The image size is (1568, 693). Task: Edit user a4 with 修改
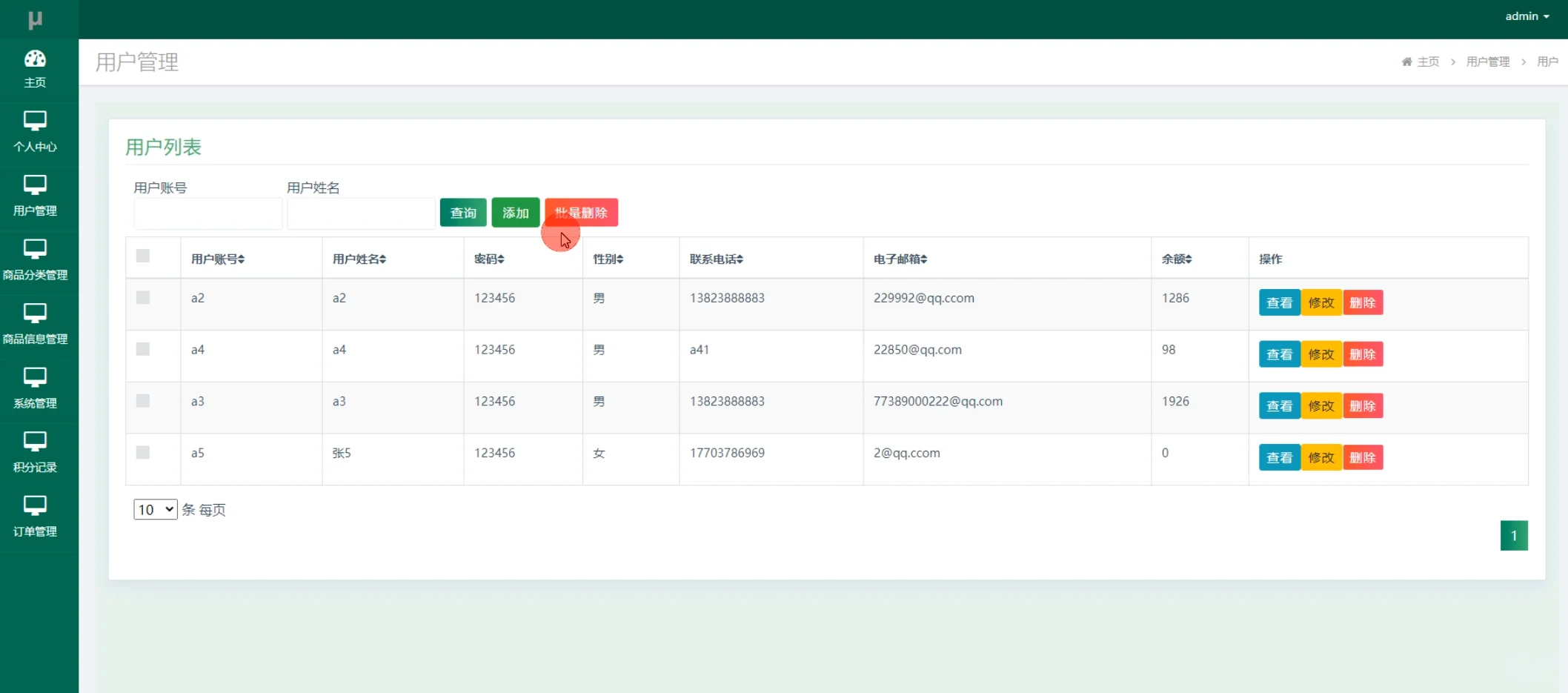tap(1321, 354)
